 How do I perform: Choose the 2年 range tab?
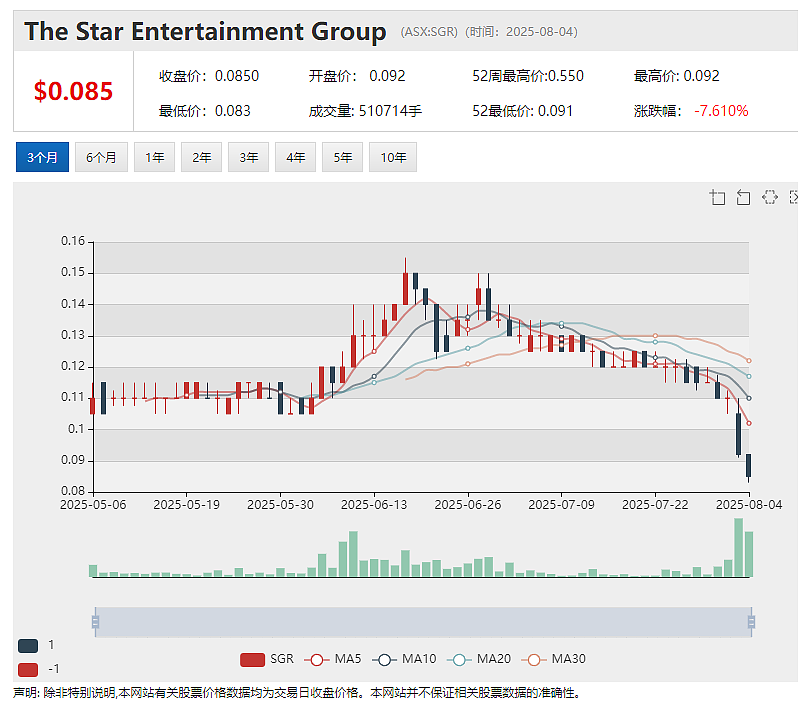click(201, 157)
